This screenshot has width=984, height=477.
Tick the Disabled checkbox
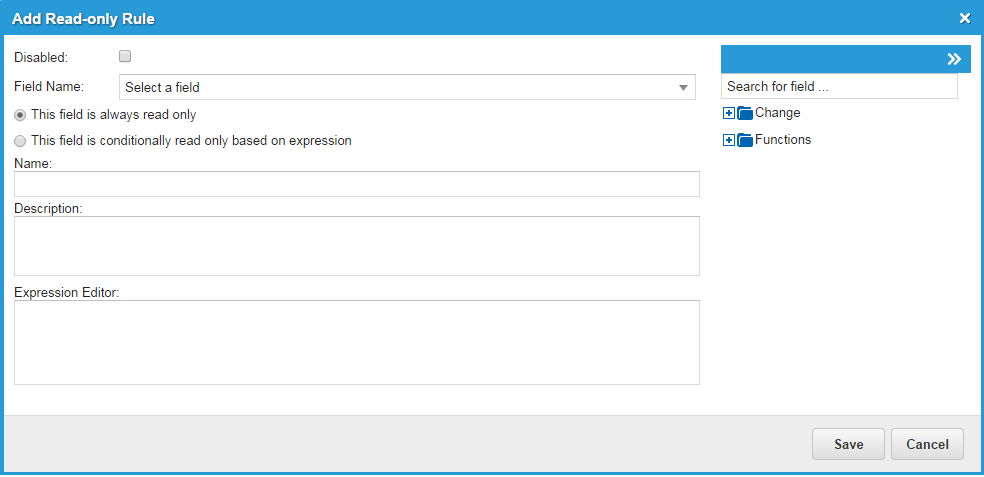(125, 57)
